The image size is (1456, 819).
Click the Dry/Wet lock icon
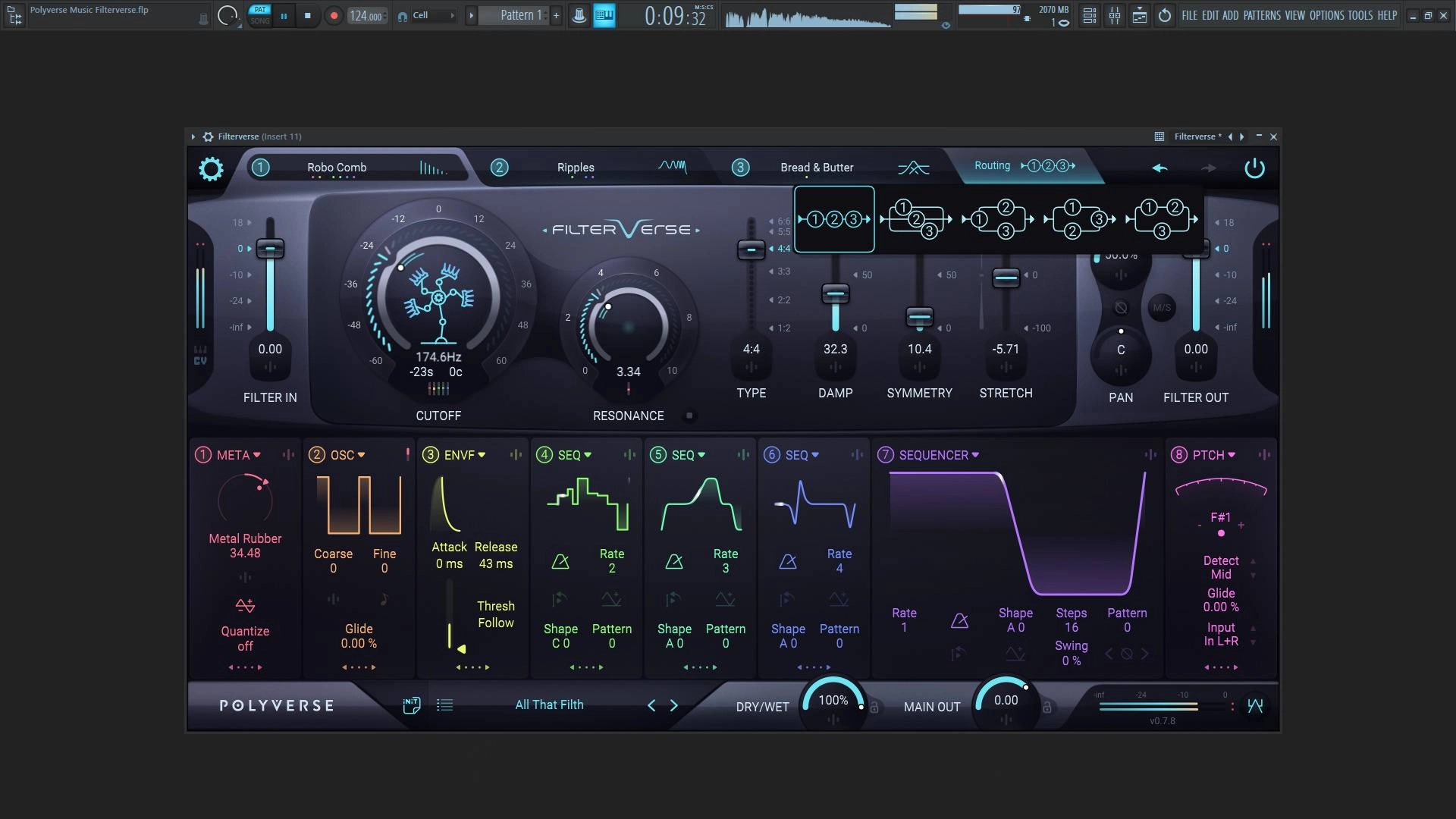click(874, 708)
